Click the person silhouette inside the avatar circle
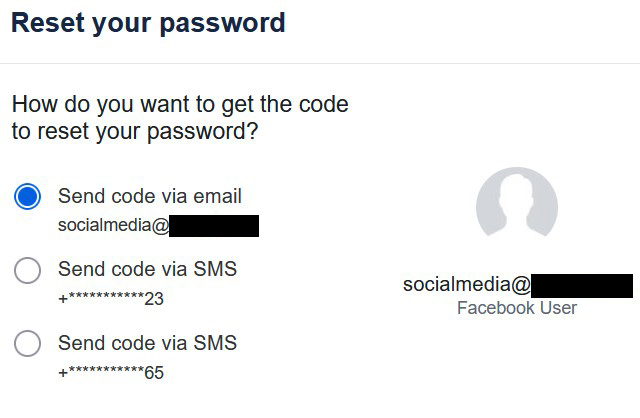The image size is (640, 418). (516, 200)
